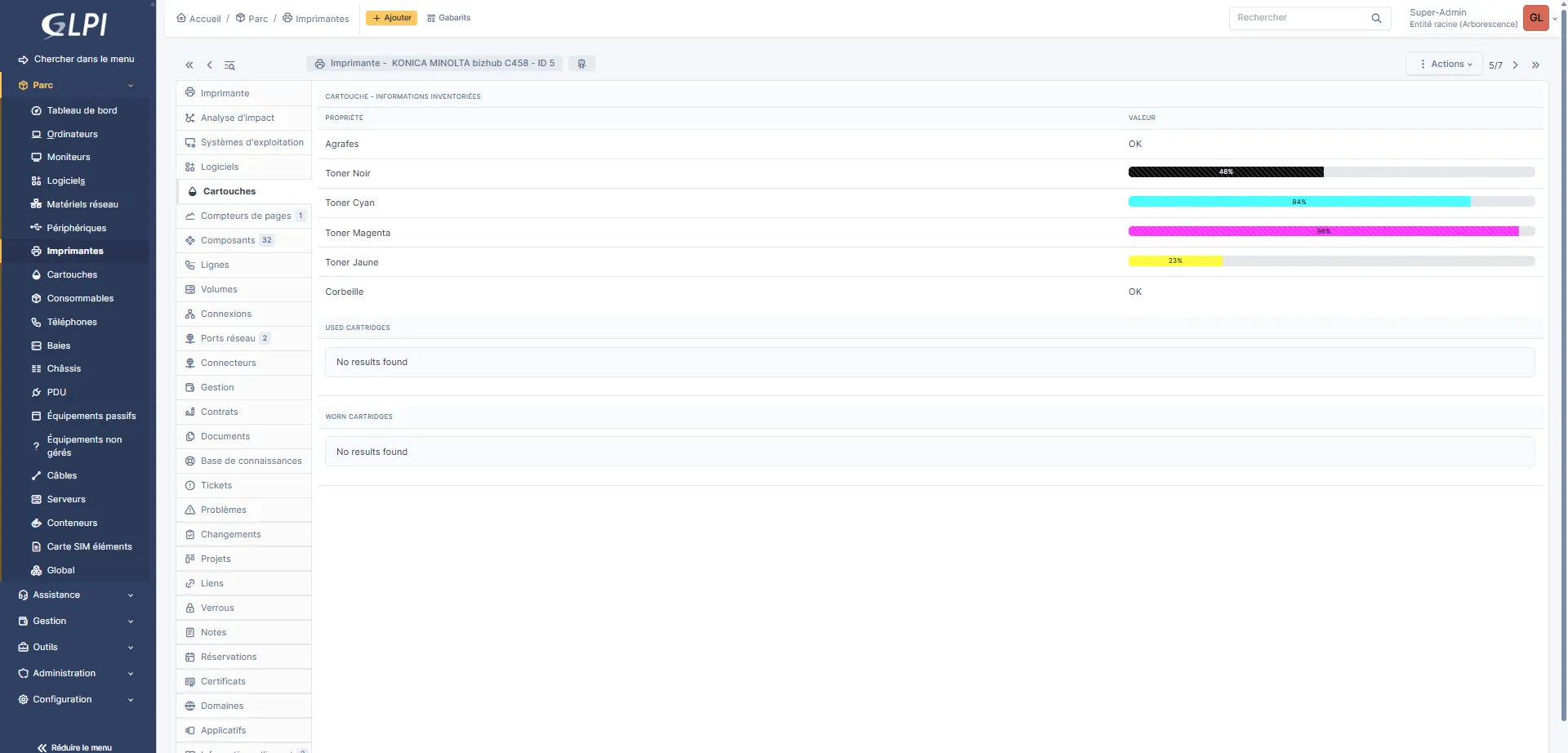Open the Gabarits link
This screenshot has height=753, width=1568.
(x=449, y=18)
